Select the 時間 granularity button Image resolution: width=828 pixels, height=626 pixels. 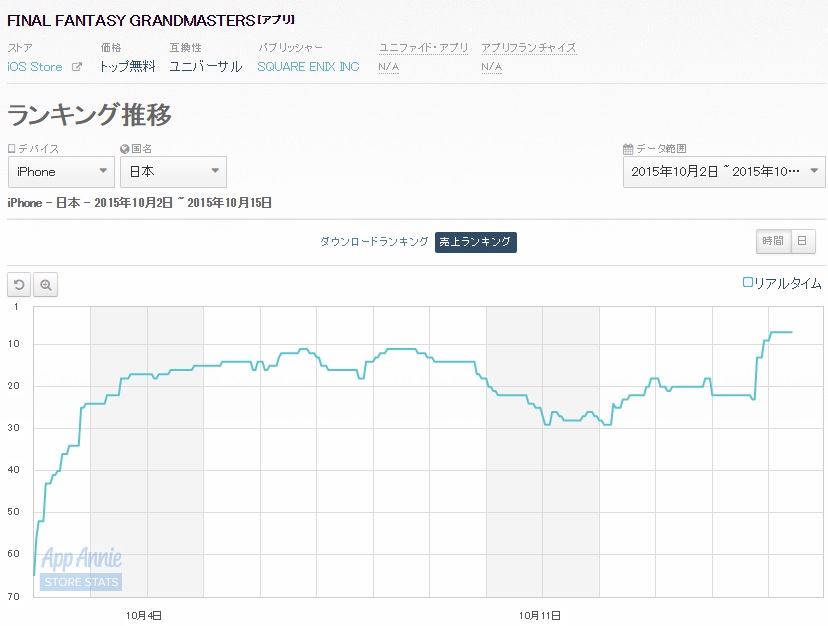773,241
